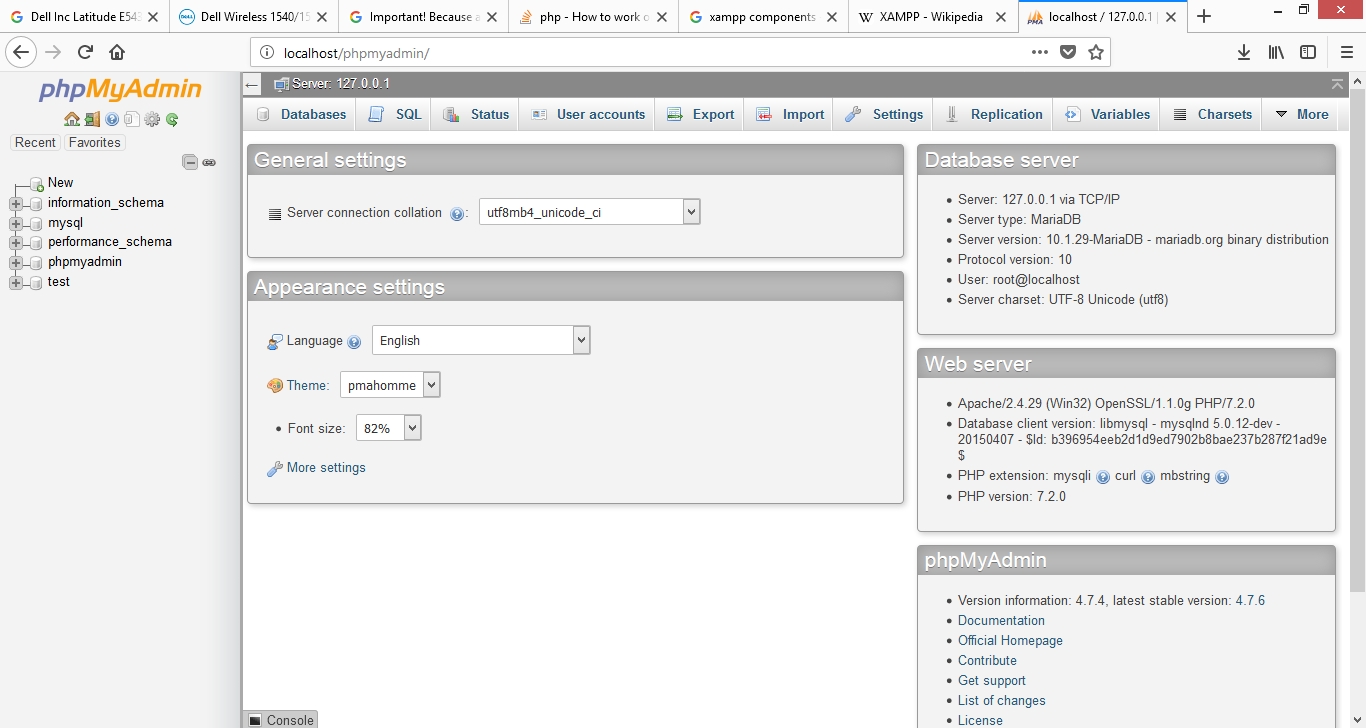Click the phpMyAdmin home icon
Viewport: 1366px width, 728px height.
coord(72,119)
